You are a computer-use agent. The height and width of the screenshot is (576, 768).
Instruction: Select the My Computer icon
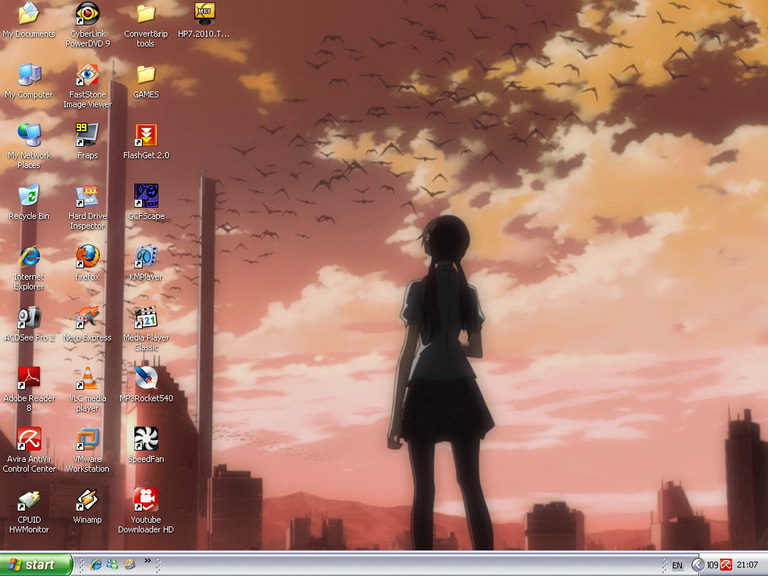[29, 81]
